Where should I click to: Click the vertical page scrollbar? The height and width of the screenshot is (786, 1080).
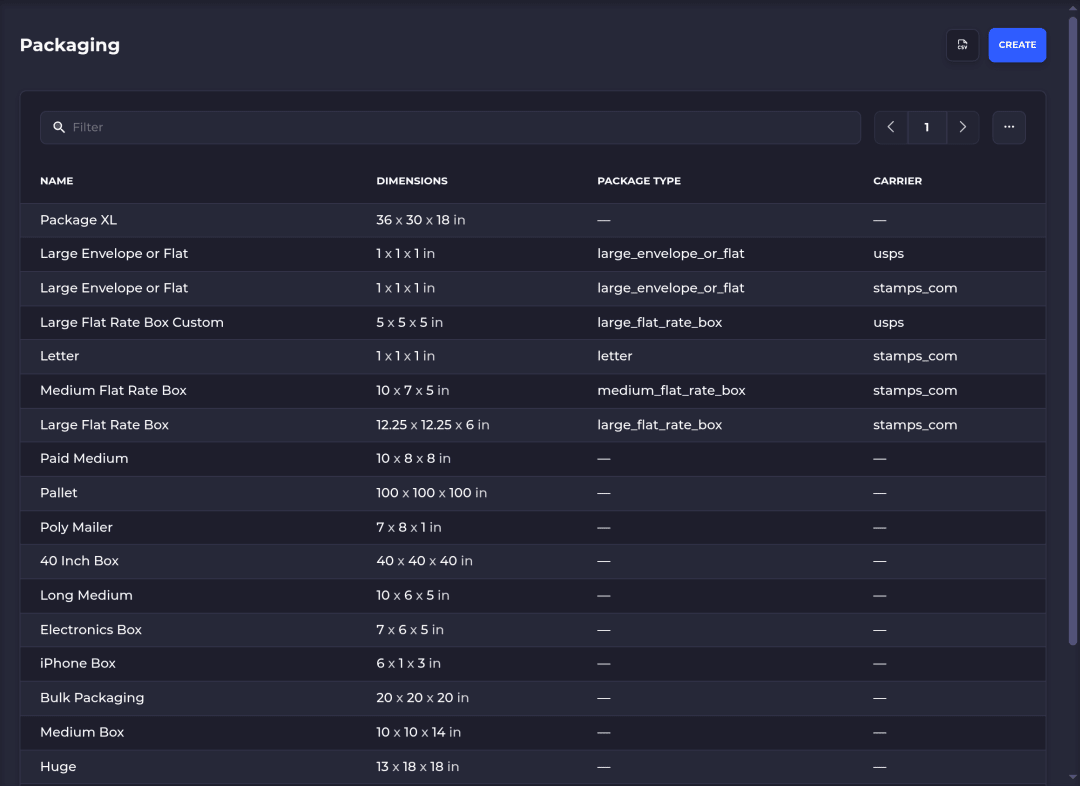click(x=1072, y=331)
